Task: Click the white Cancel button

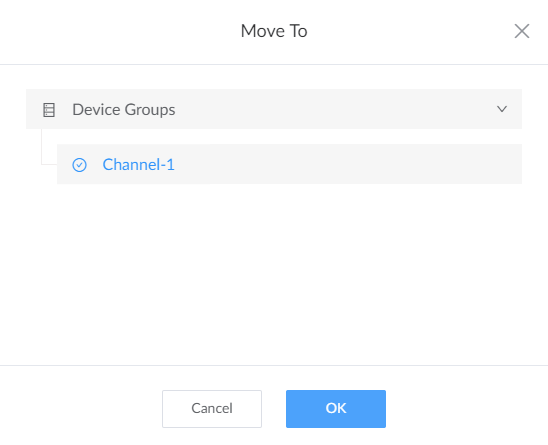Action: [212, 409]
